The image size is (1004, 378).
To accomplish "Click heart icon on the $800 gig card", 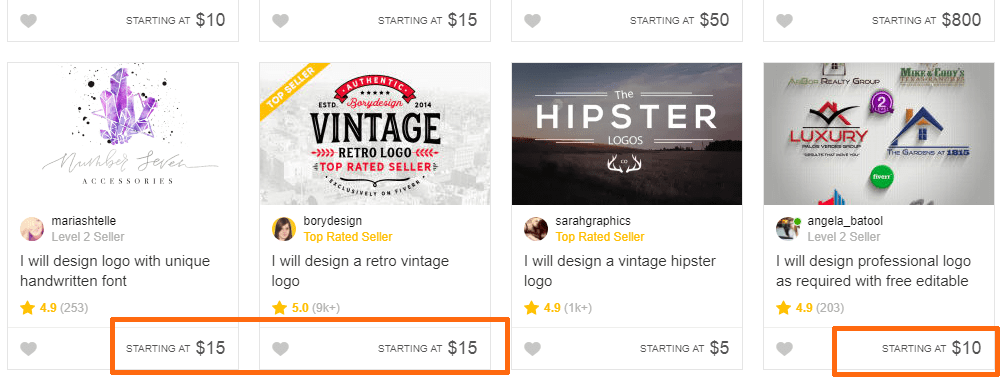I will (784, 21).
